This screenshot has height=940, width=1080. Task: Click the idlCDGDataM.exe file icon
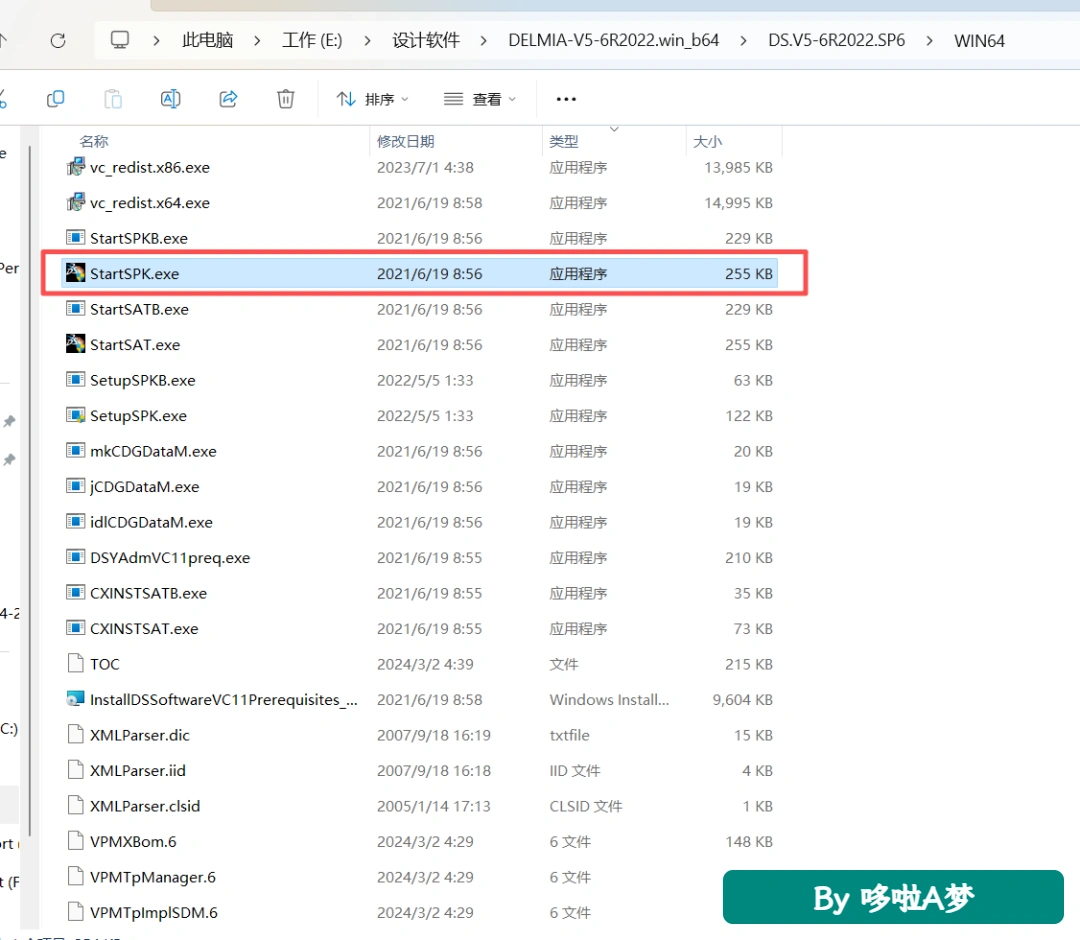point(76,522)
